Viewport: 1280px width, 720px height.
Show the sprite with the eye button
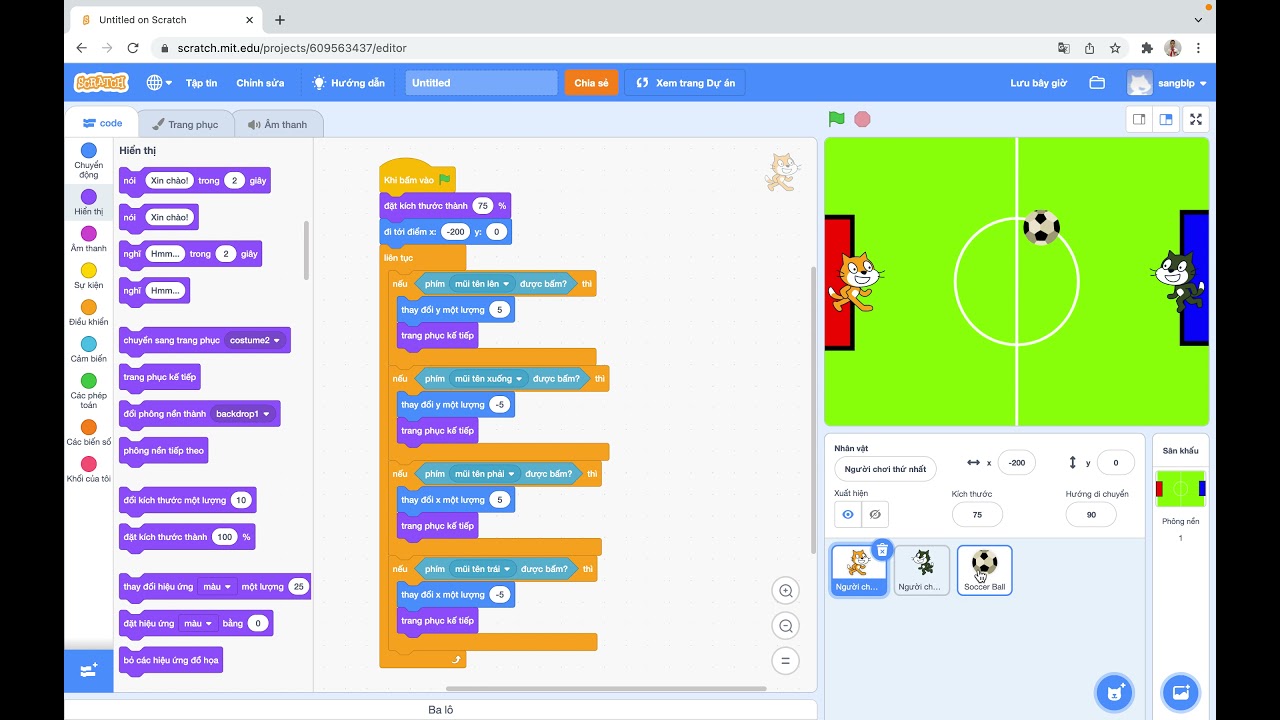pyautogui.click(x=848, y=514)
